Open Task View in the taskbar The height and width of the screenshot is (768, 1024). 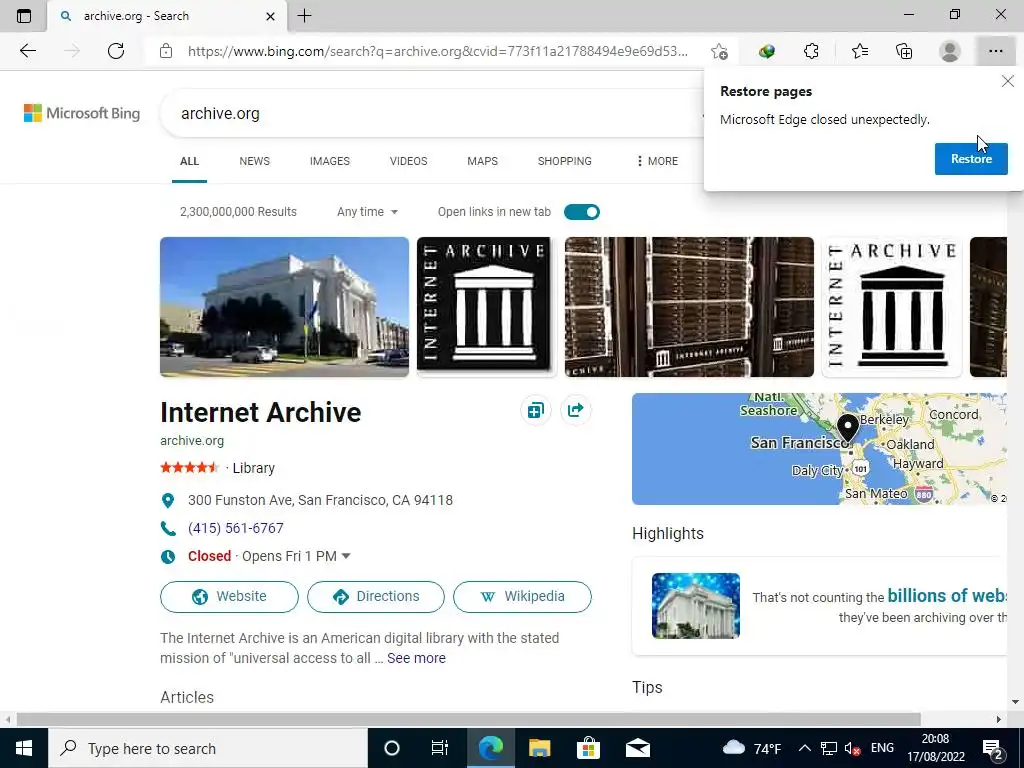click(x=440, y=748)
